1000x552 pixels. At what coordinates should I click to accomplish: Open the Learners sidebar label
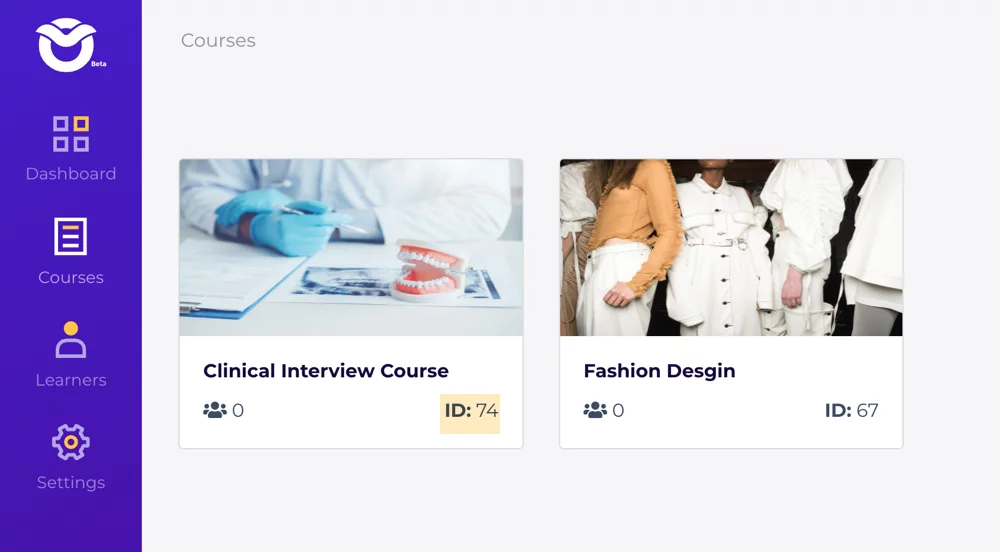(71, 380)
